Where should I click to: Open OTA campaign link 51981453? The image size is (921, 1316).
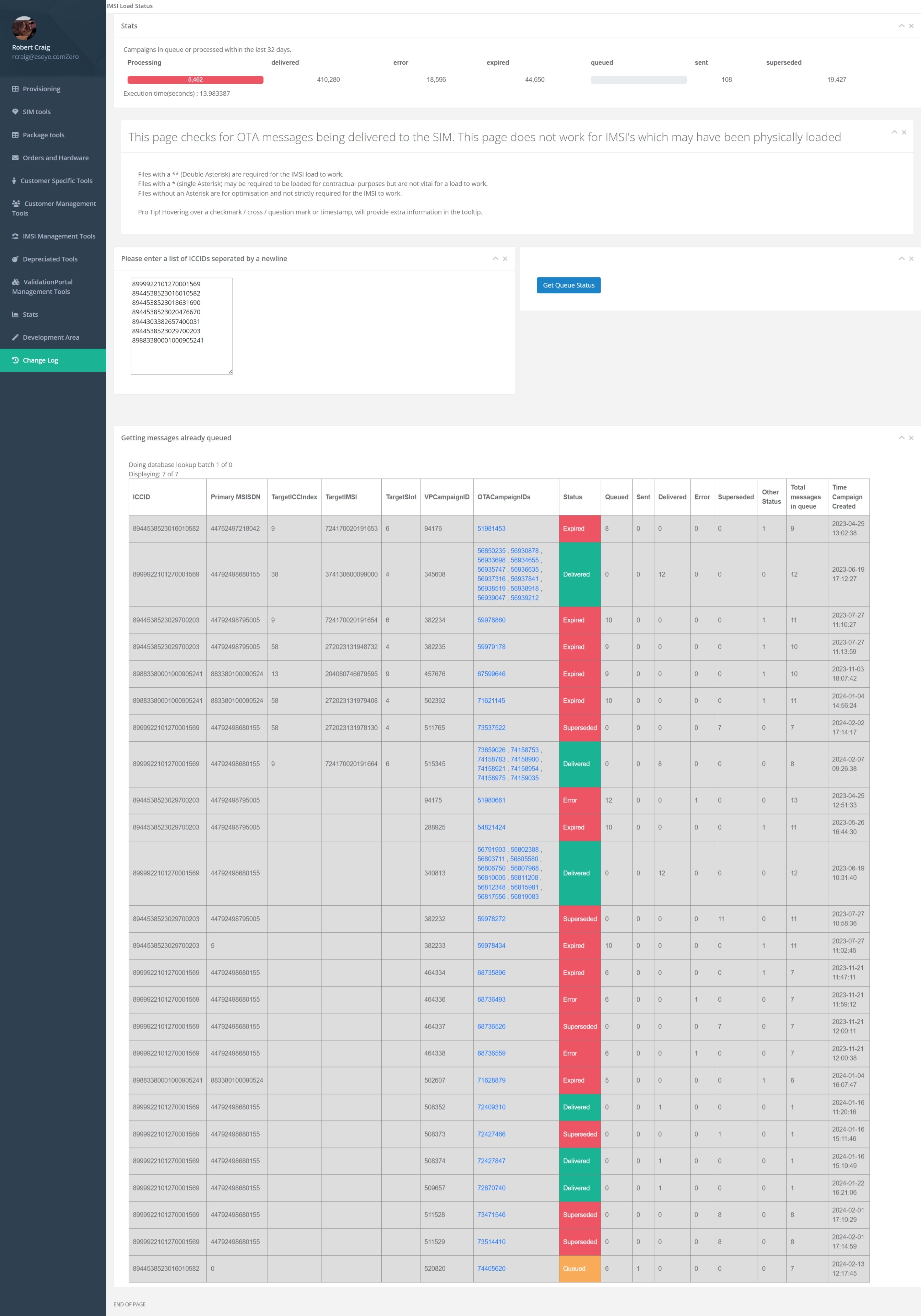coord(491,528)
